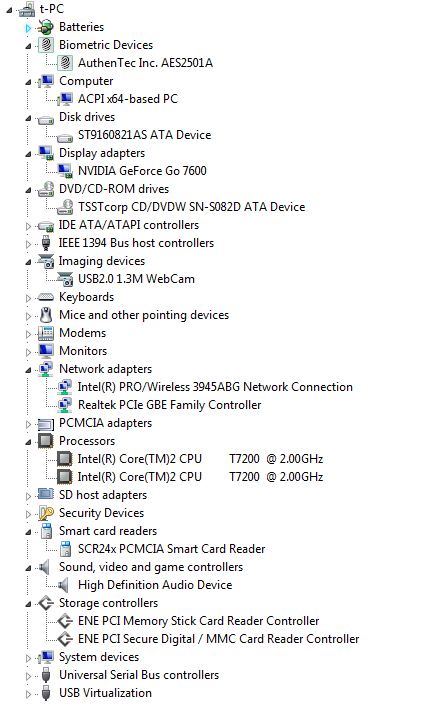
Task: Click the DVD/CD-ROM drives category icon
Action: [x=46, y=189]
